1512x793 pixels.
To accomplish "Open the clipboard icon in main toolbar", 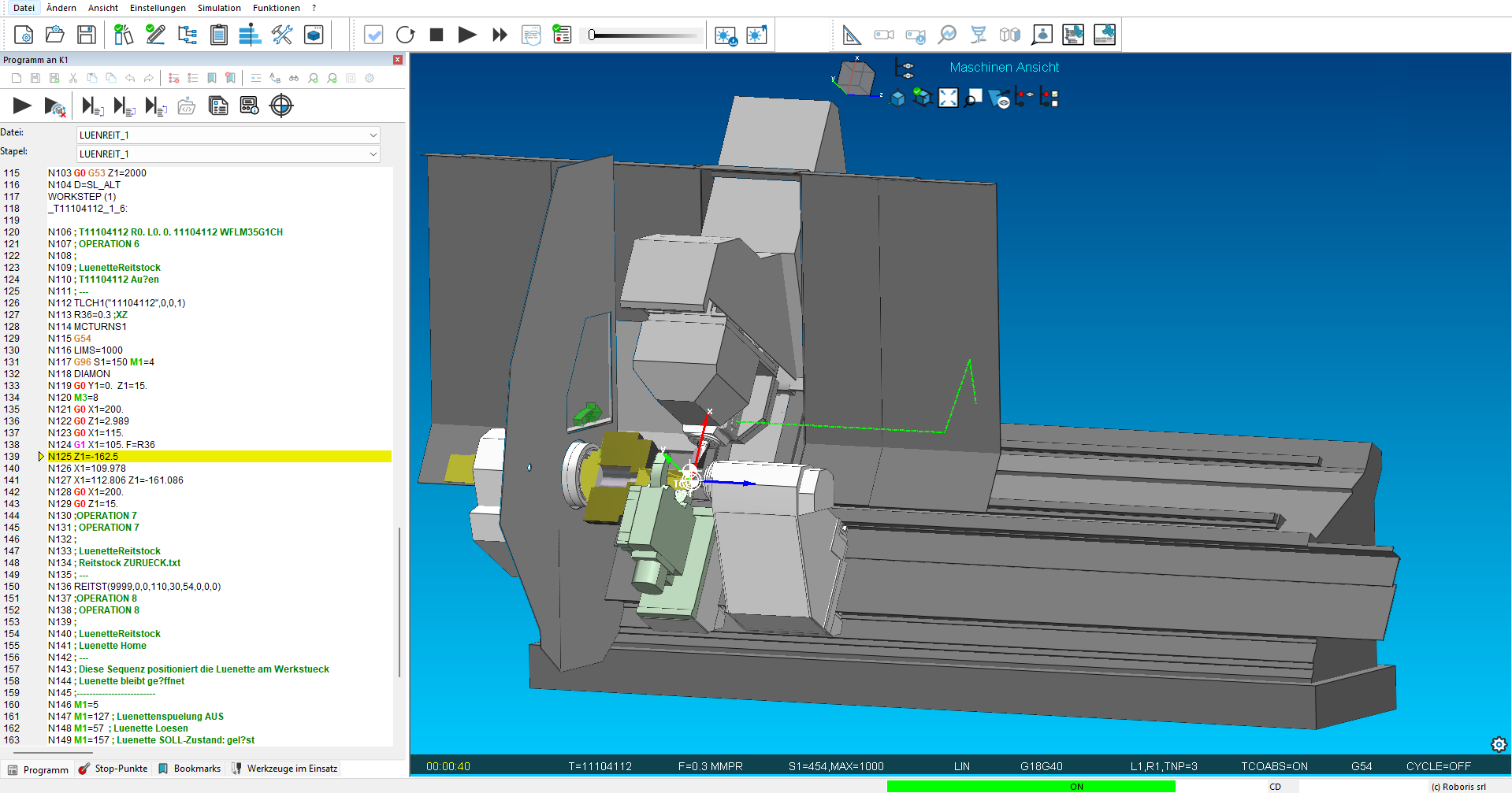I will click(219, 35).
